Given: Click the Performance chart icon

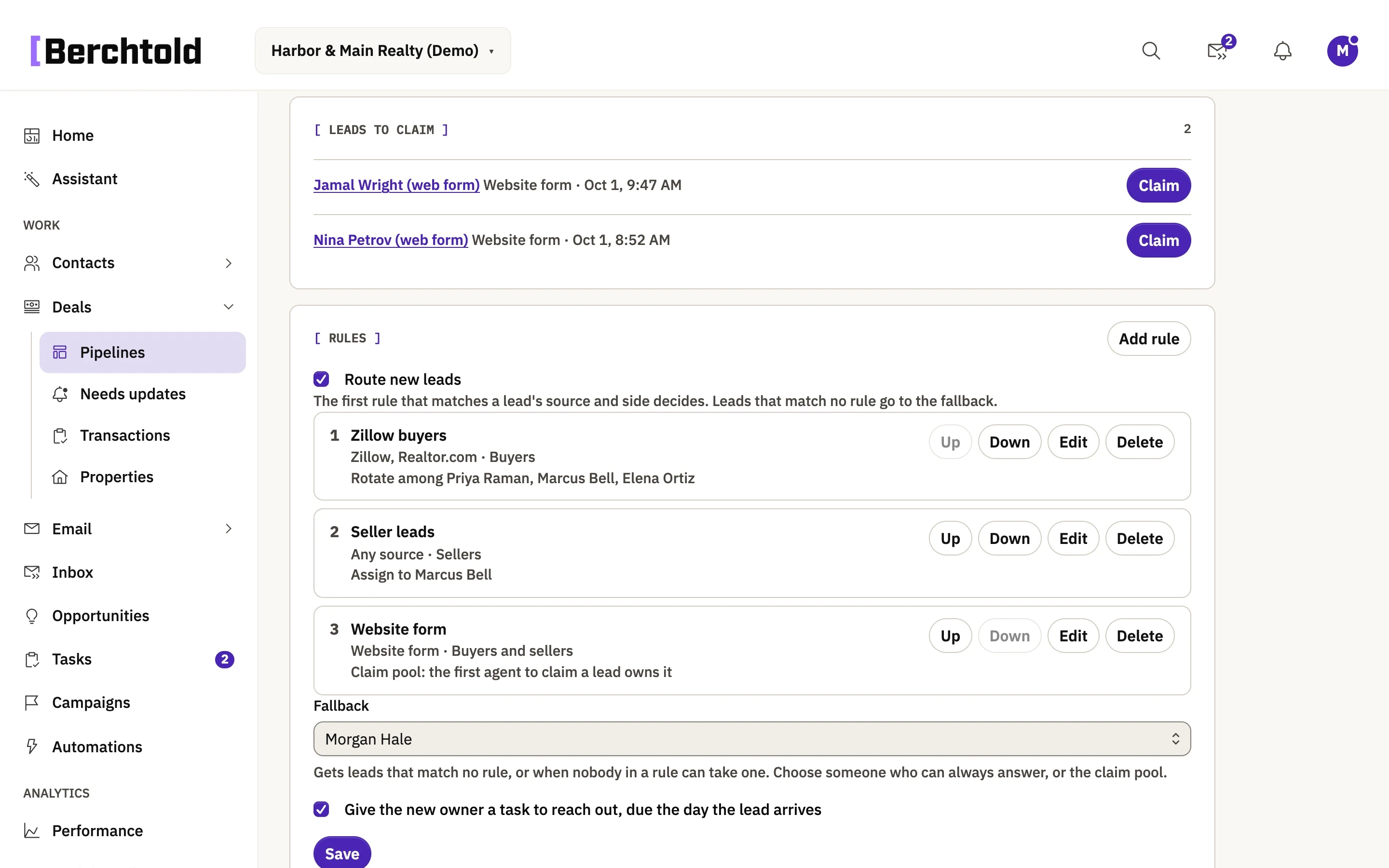Looking at the screenshot, I should coord(31,831).
